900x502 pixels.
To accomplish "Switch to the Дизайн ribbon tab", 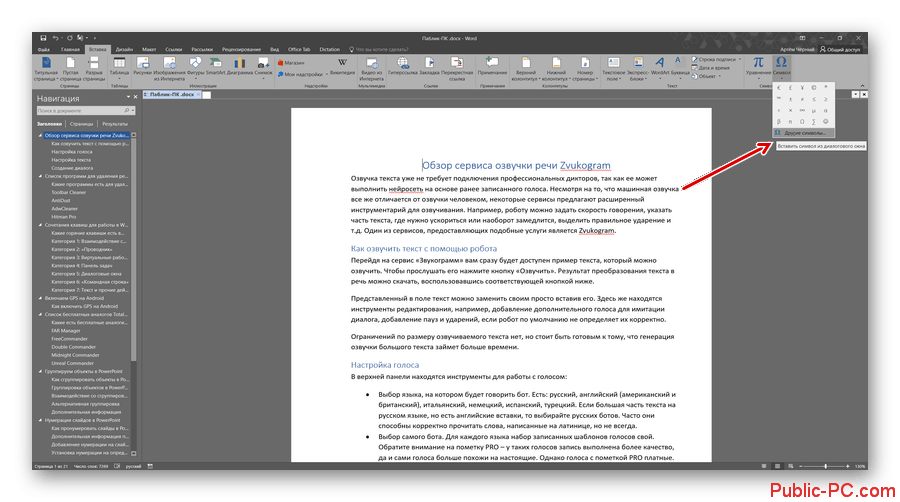I will [x=124, y=49].
